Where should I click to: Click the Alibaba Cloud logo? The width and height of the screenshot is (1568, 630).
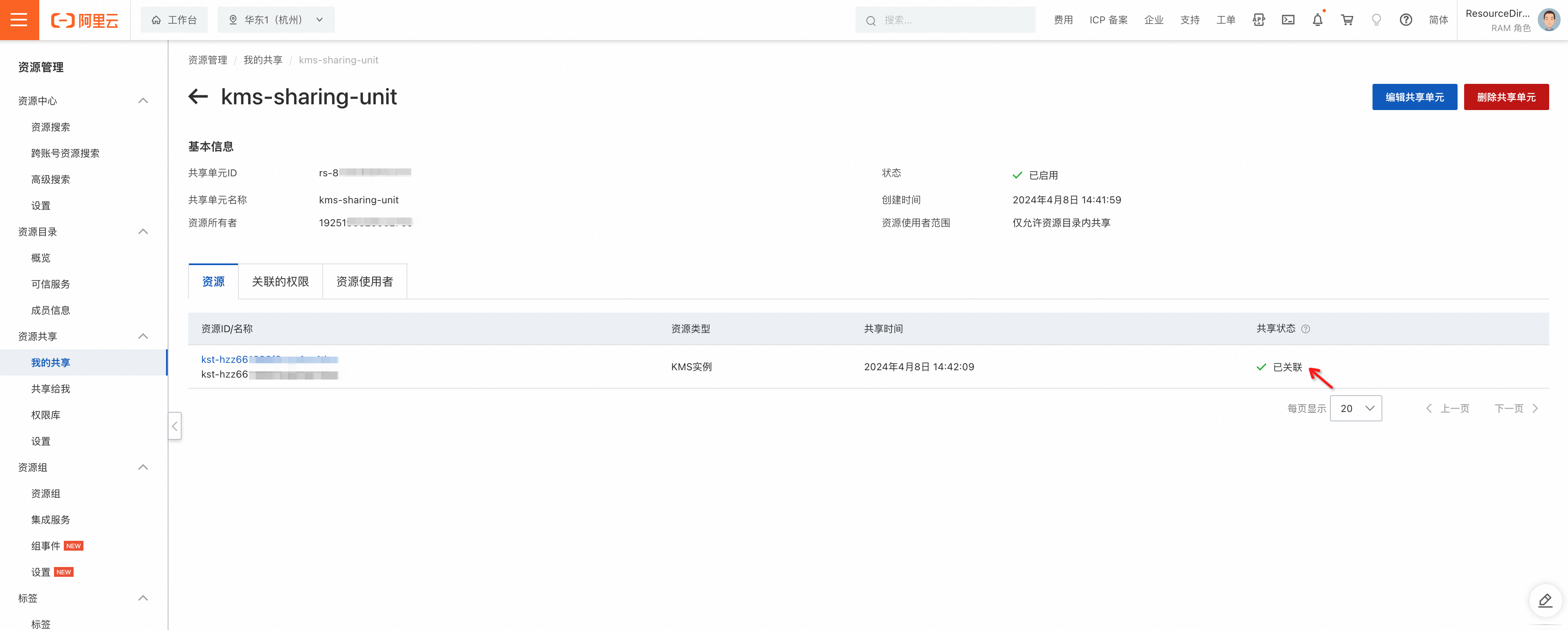coord(85,20)
